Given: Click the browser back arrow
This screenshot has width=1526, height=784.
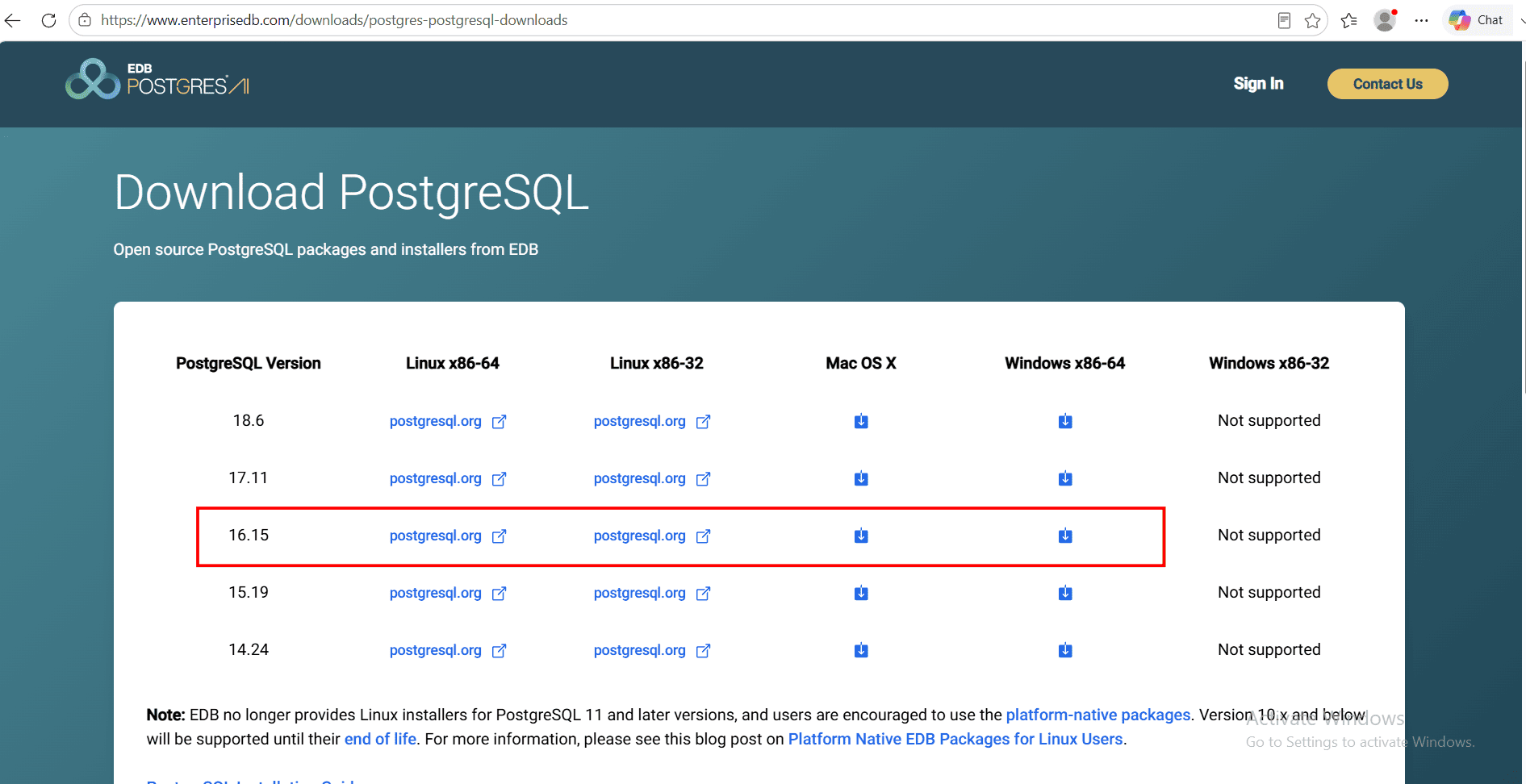Looking at the screenshot, I should point(13,20).
